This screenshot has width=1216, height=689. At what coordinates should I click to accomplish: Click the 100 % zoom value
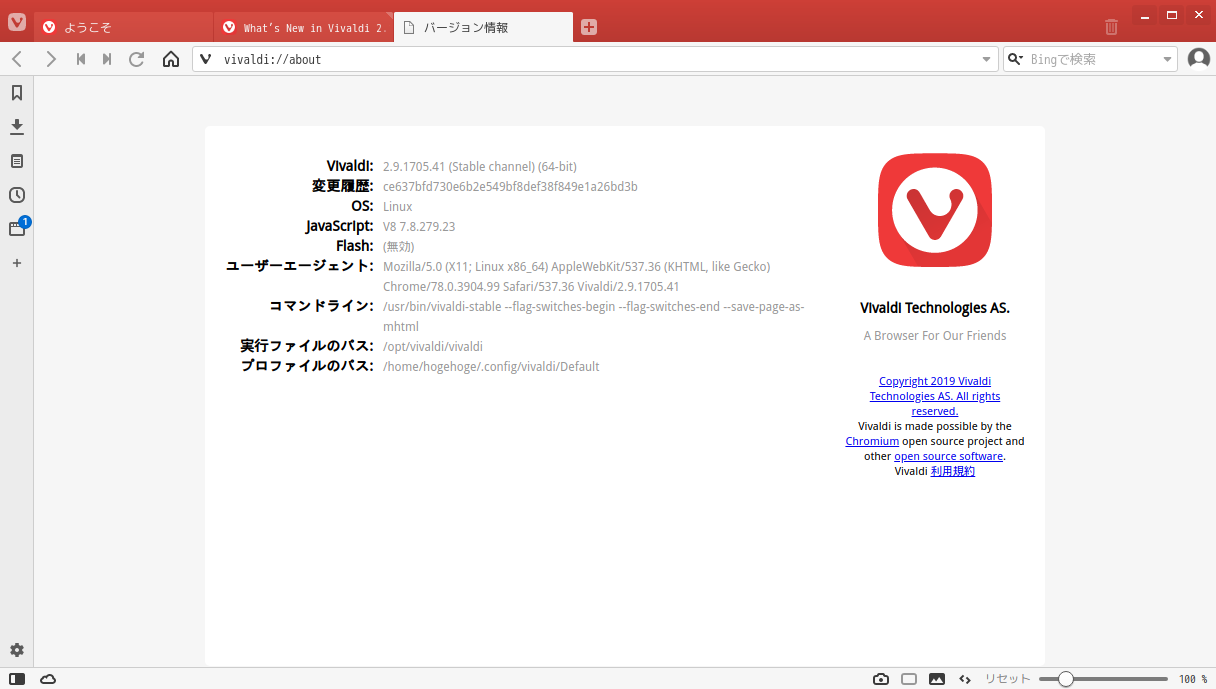pos(1193,679)
